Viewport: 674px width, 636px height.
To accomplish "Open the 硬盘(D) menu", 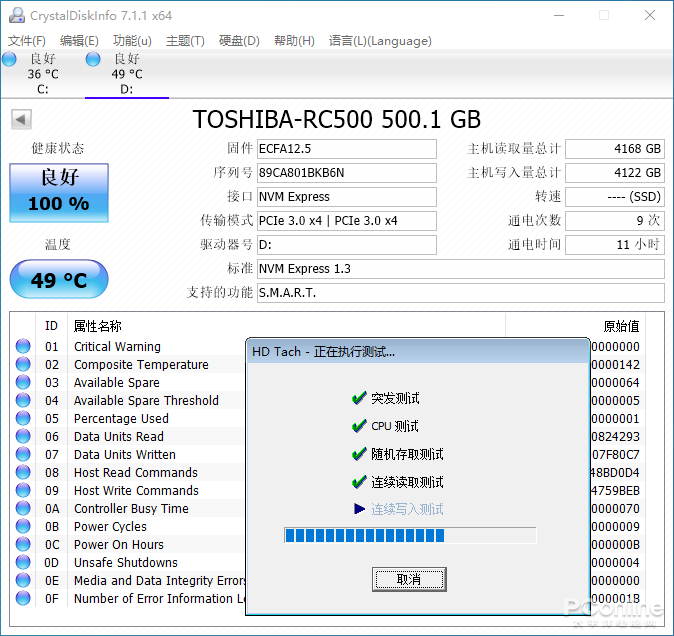I will tap(239, 41).
